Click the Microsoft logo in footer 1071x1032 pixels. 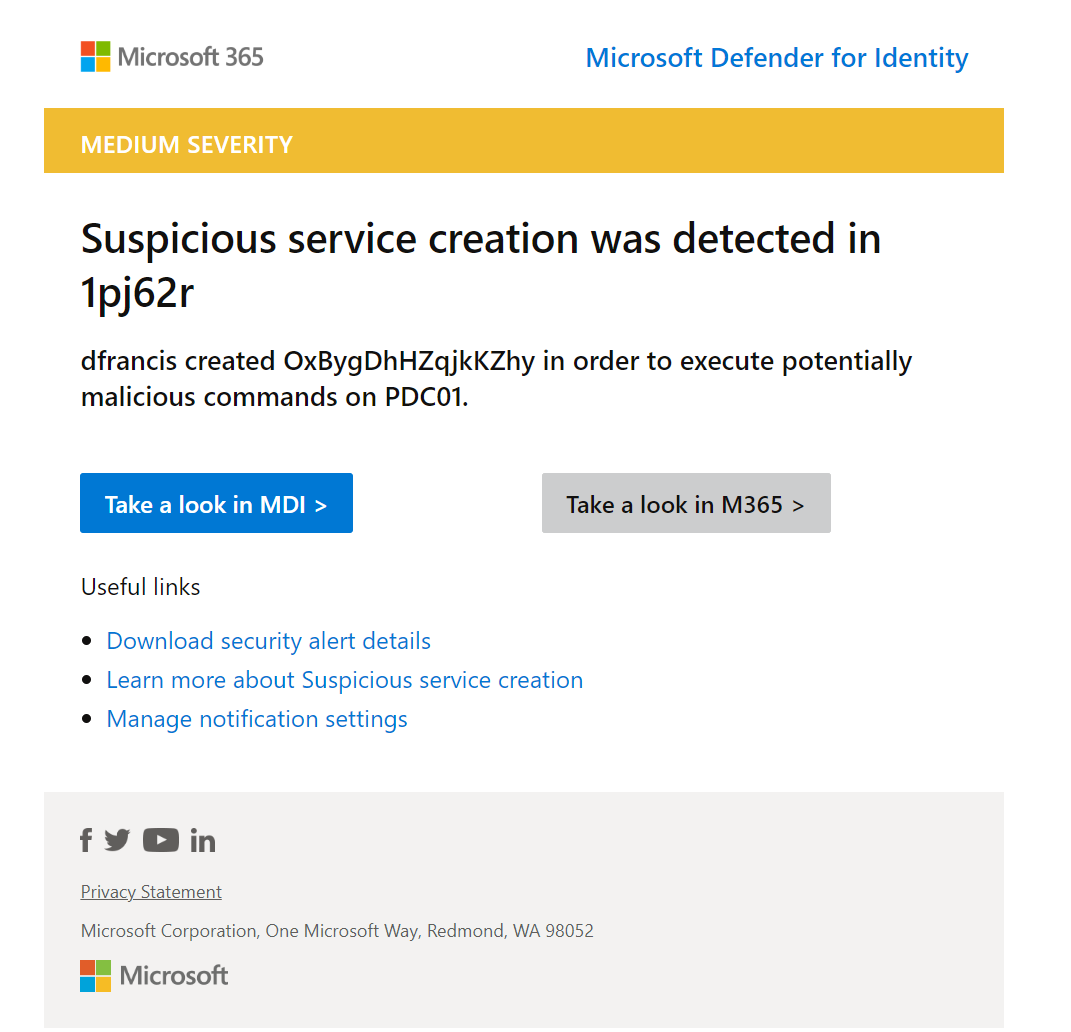[154, 975]
